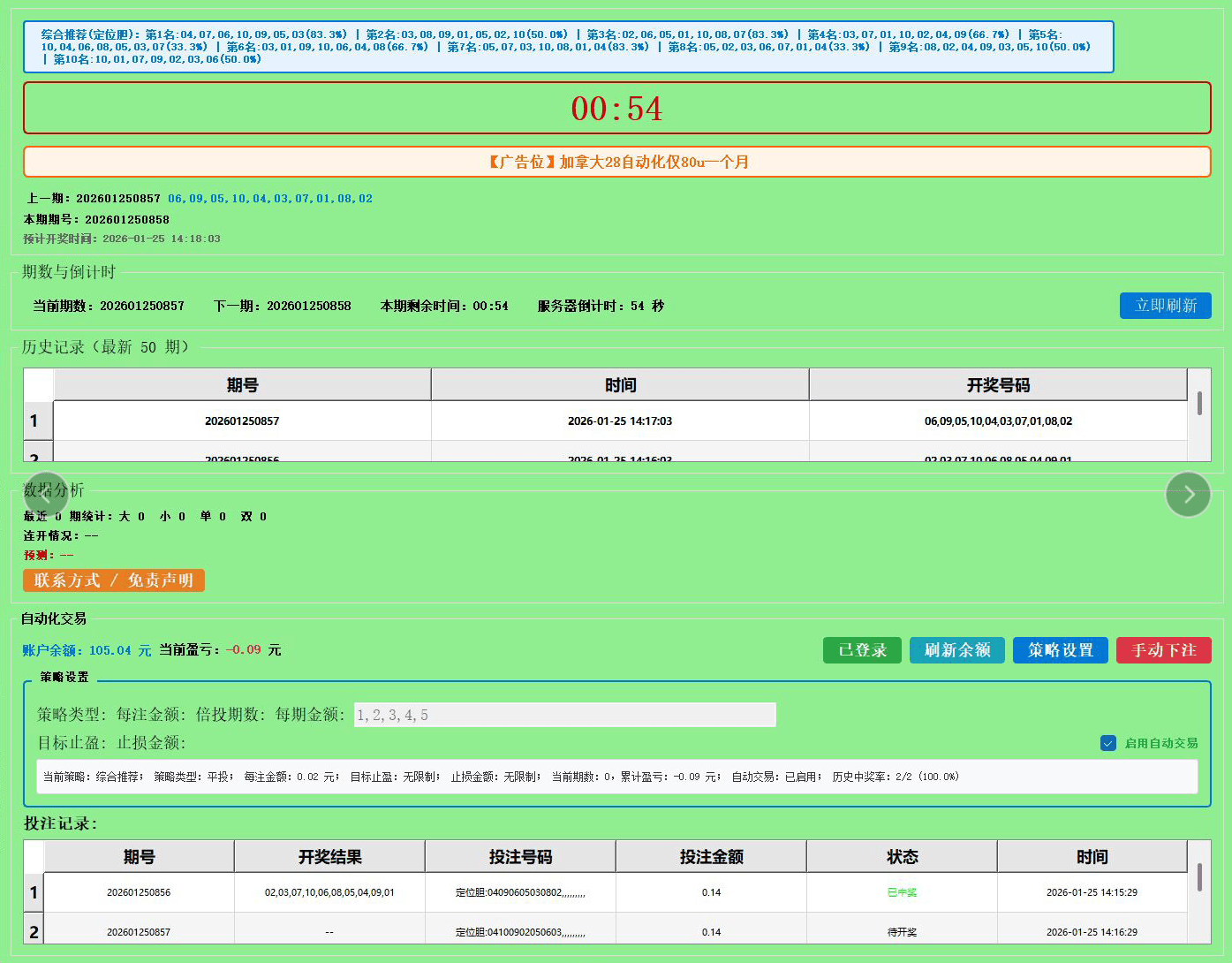Click the 已中奖 winning status entry

click(x=902, y=892)
